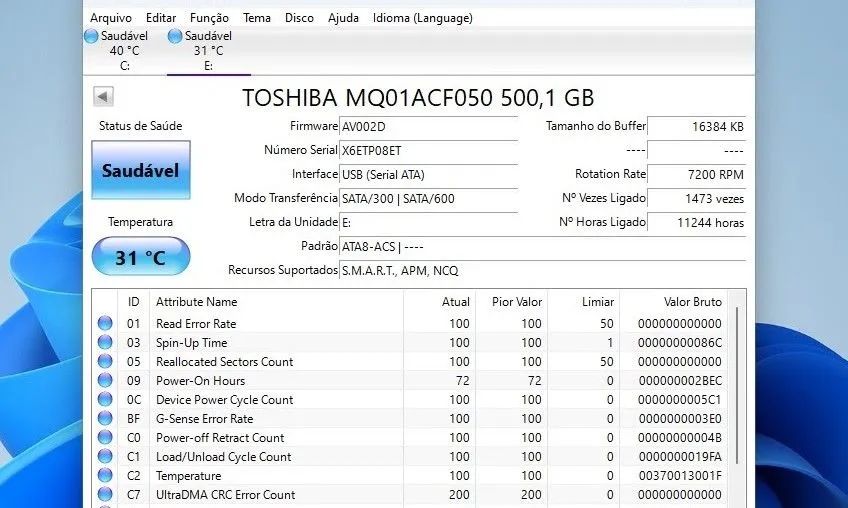This screenshot has height=508, width=848.
Task: Open the Disco menu
Action: coord(299,18)
